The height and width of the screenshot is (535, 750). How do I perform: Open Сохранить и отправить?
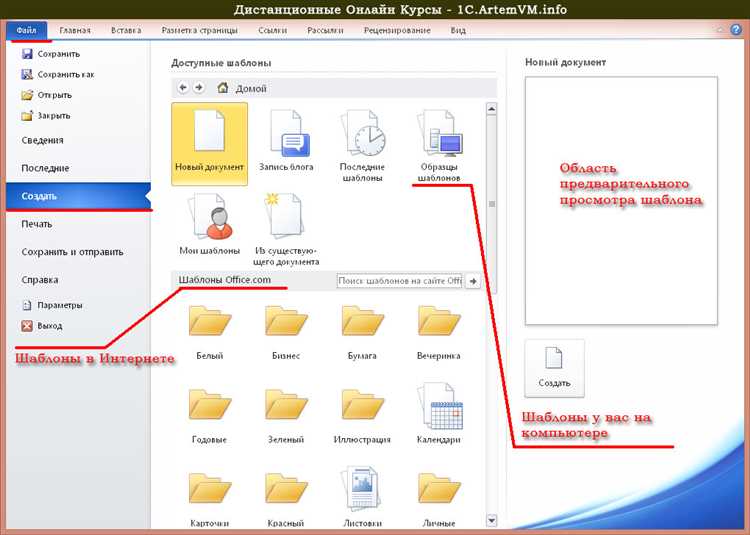[x=78, y=251]
